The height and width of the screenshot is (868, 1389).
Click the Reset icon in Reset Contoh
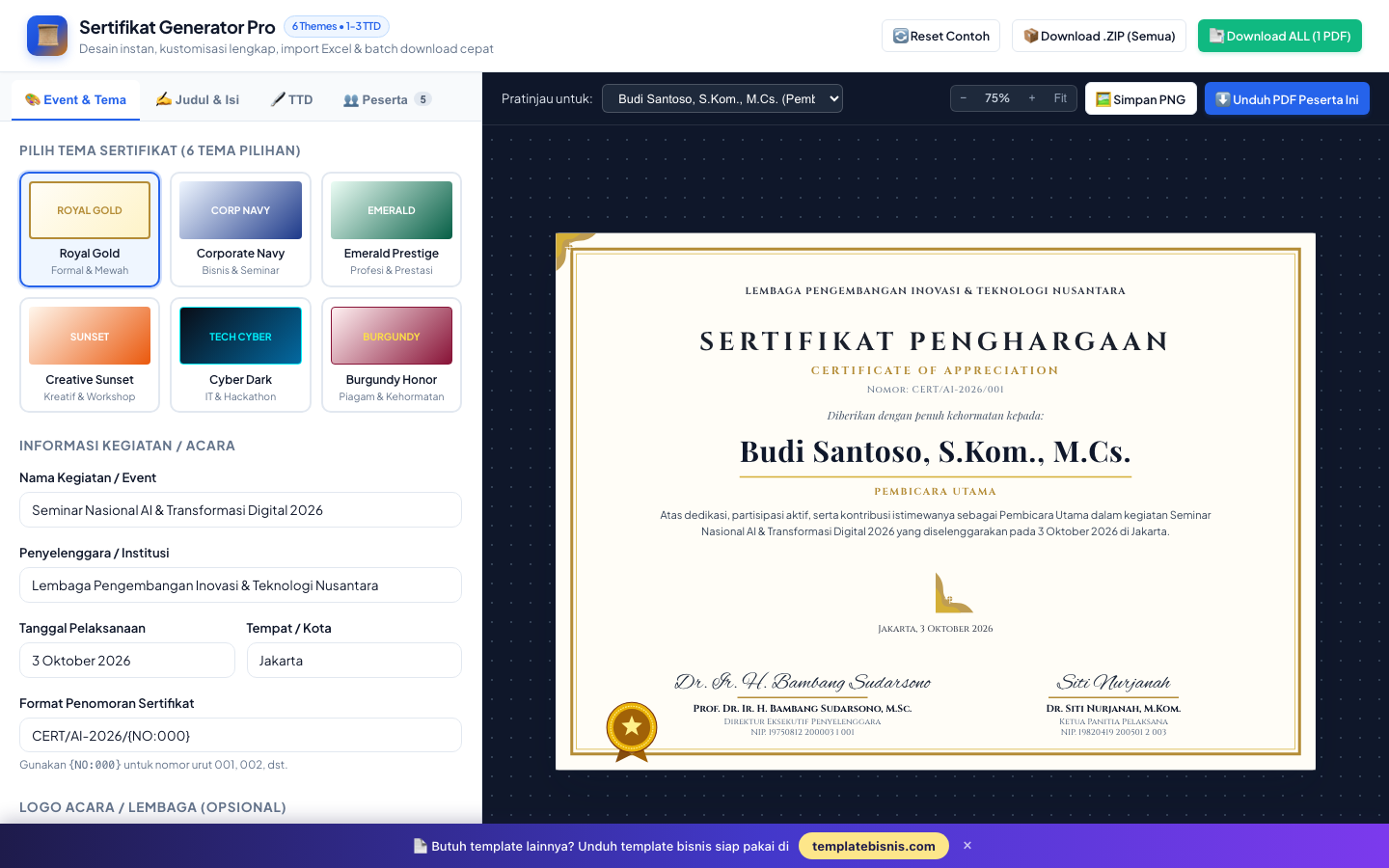[900, 36]
